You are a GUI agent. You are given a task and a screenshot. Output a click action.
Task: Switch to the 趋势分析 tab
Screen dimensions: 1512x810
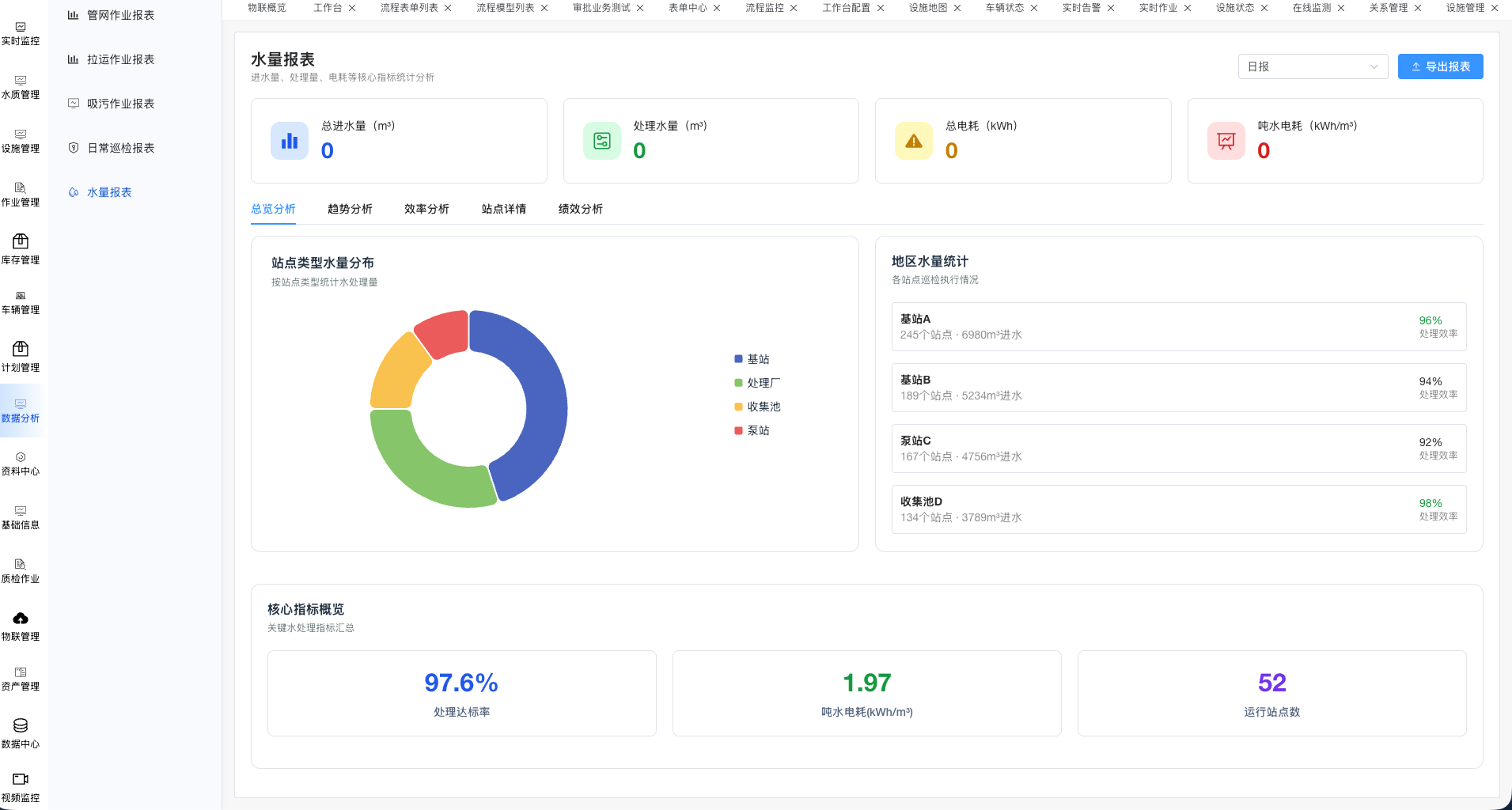pos(350,209)
